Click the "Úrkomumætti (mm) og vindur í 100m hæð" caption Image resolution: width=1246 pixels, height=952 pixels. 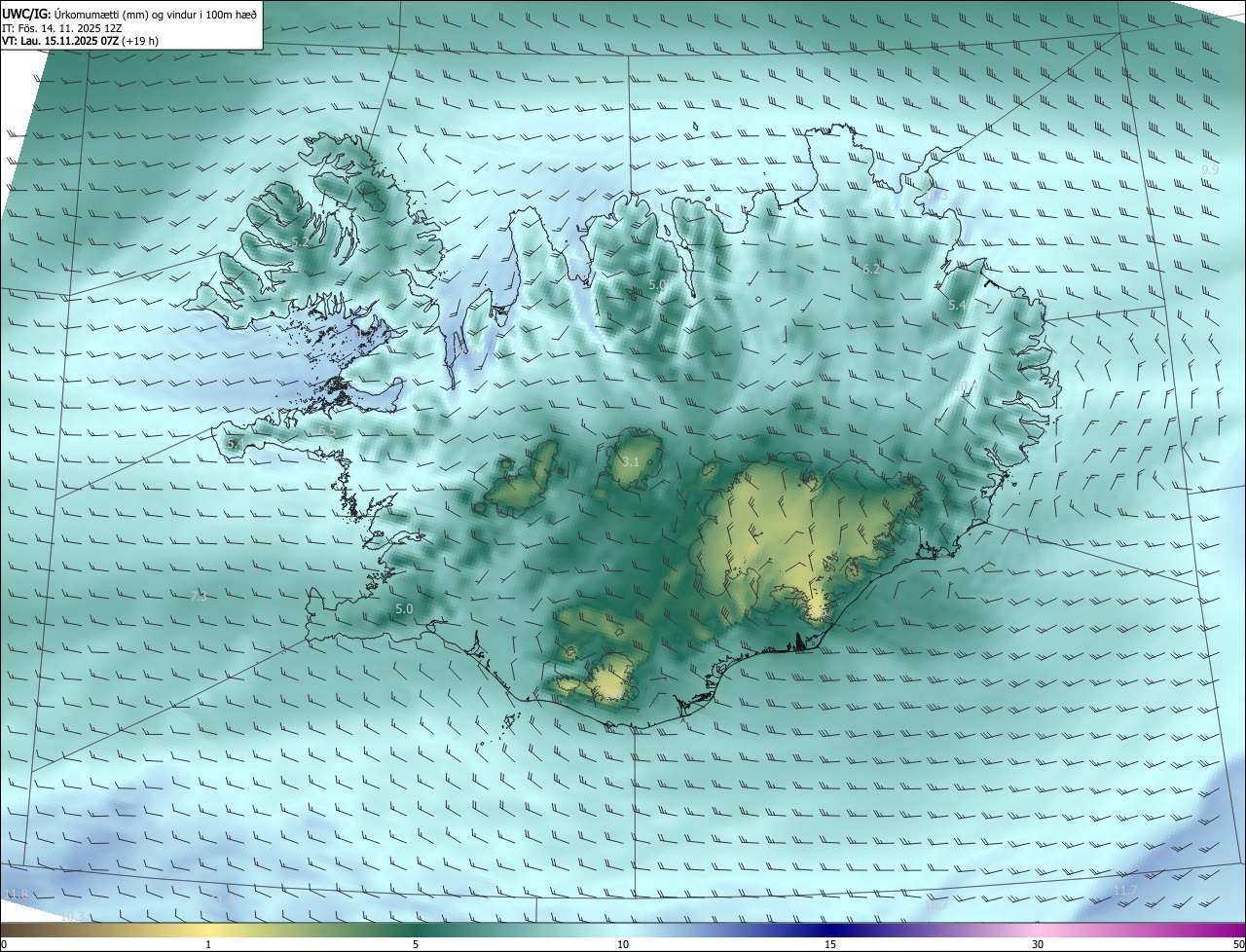tap(156, 13)
